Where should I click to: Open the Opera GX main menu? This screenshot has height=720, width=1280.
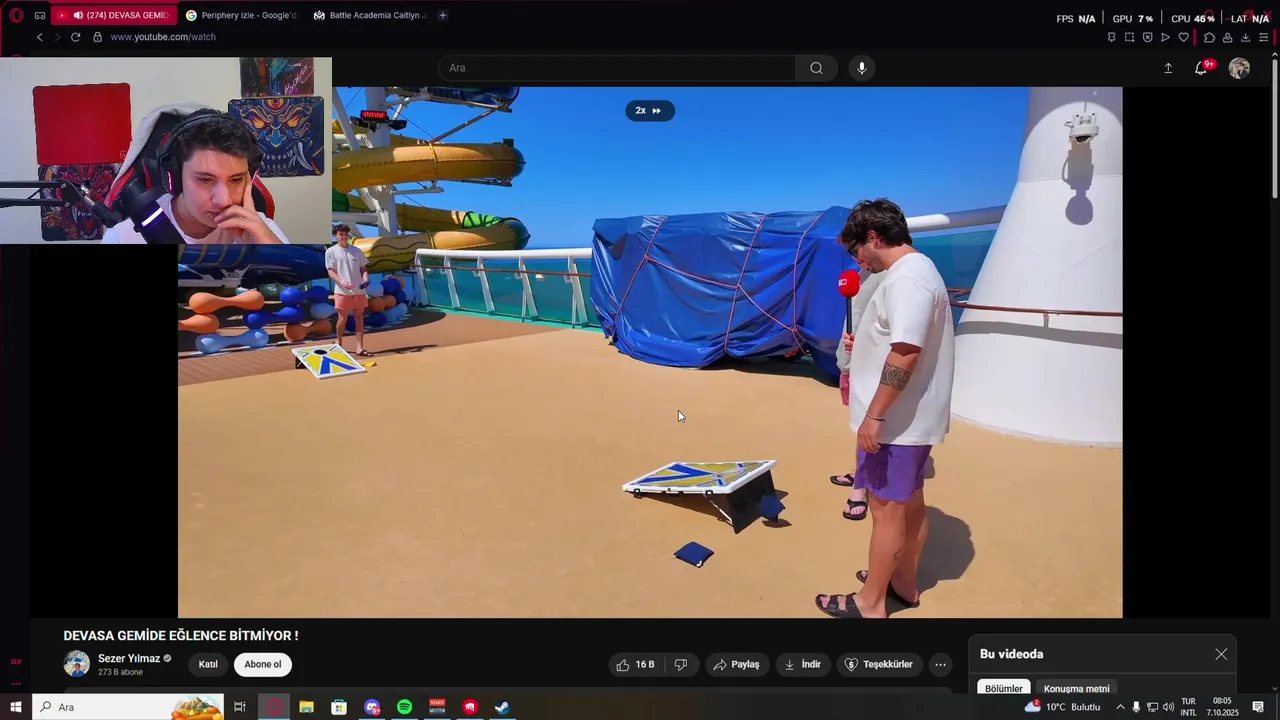16,15
